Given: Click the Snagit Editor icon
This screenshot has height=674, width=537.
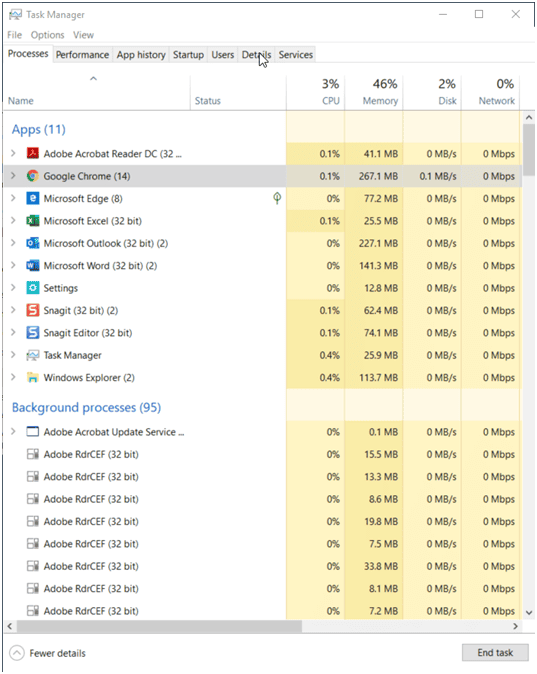Looking at the screenshot, I should (33, 332).
